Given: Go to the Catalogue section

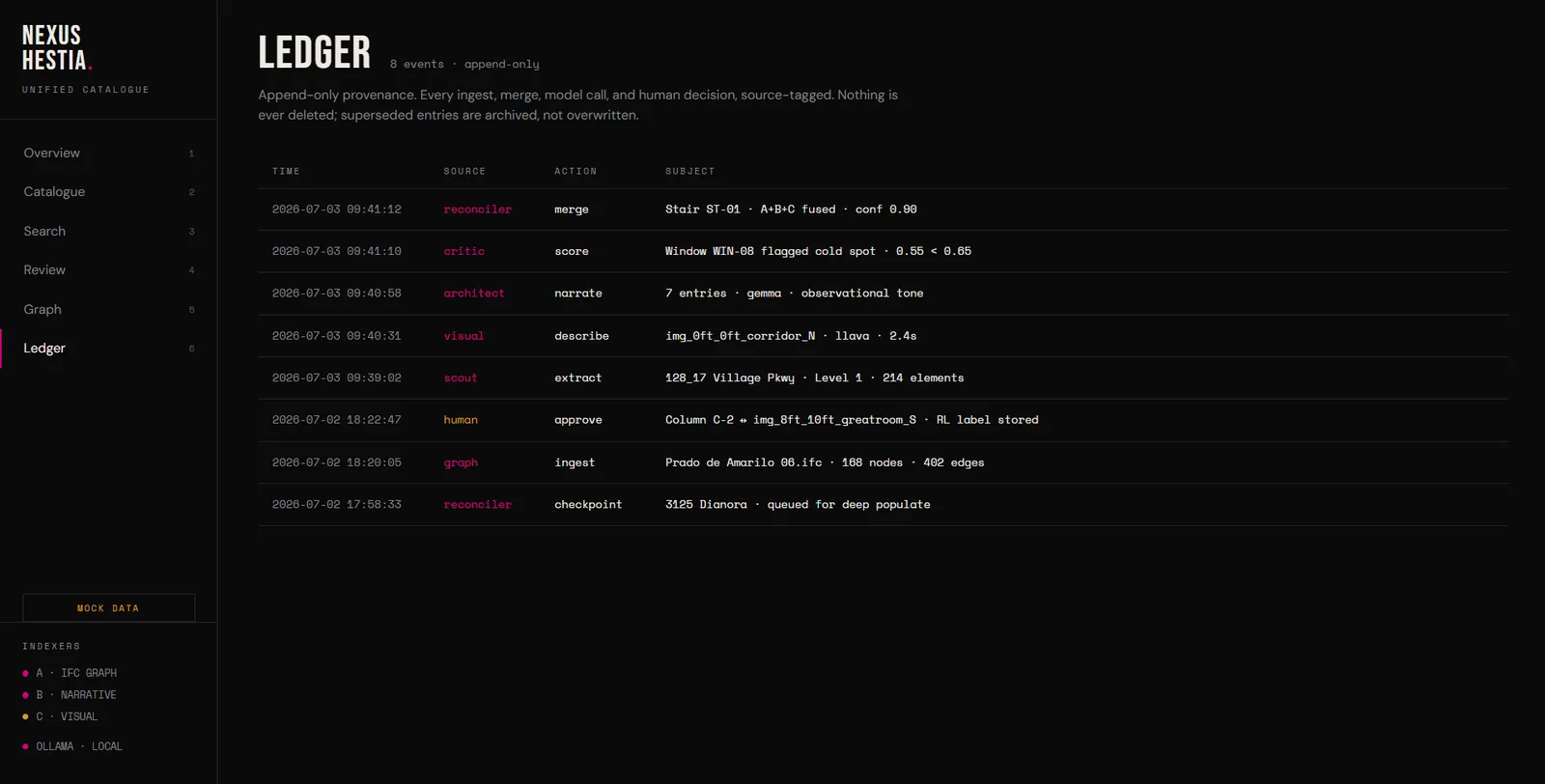Looking at the screenshot, I should tap(108, 192).
